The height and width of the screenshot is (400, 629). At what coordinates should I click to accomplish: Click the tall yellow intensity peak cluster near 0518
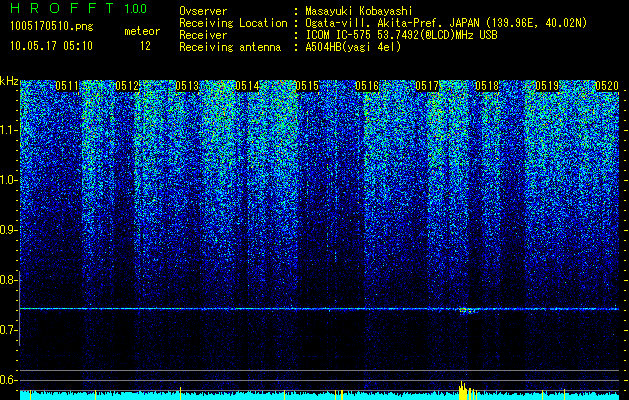point(468,390)
